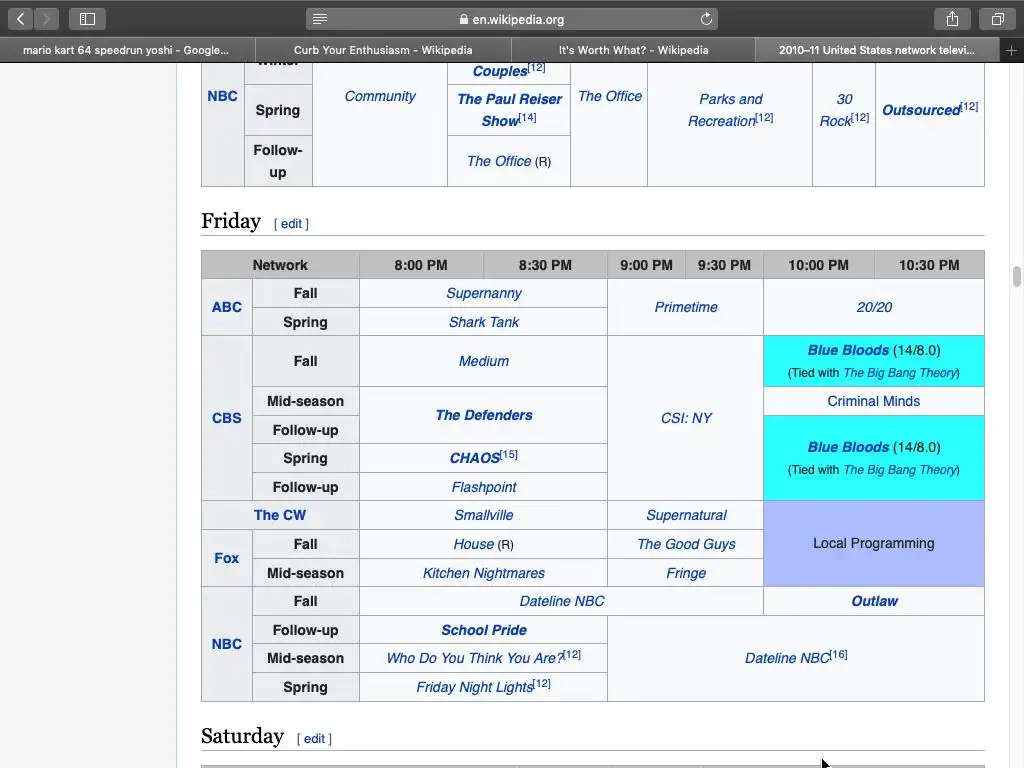Open the Fox network link
The height and width of the screenshot is (768, 1024).
(227, 558)
